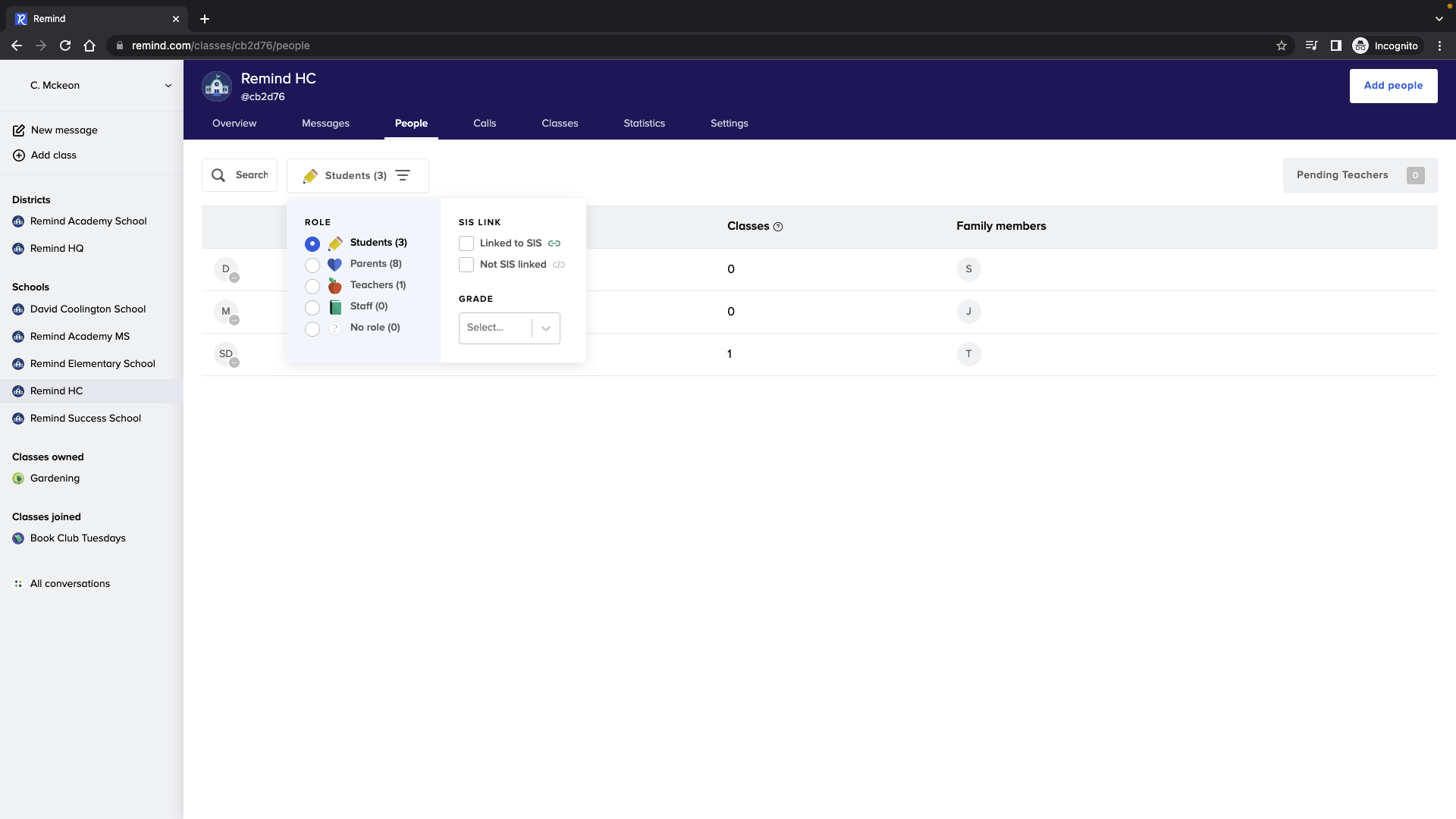The image size is (1456, 819).
Task: Toggle the Students (3) filter dropdown
Action: 357,176
